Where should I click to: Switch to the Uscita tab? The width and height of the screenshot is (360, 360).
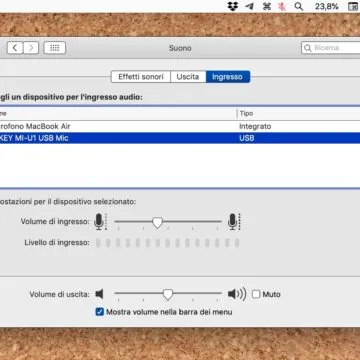[188, 77]
